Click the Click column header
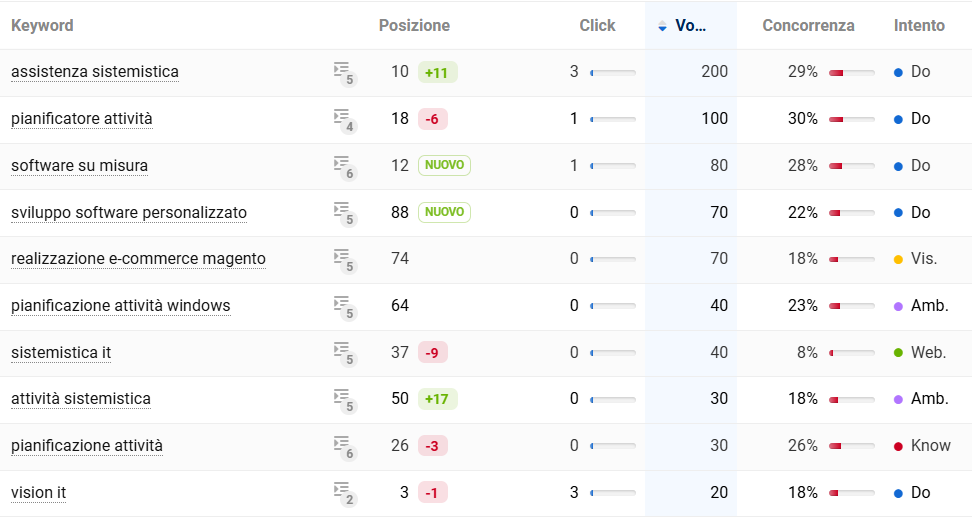The height and width of the screenshot is (517, 972). (597, 25)
